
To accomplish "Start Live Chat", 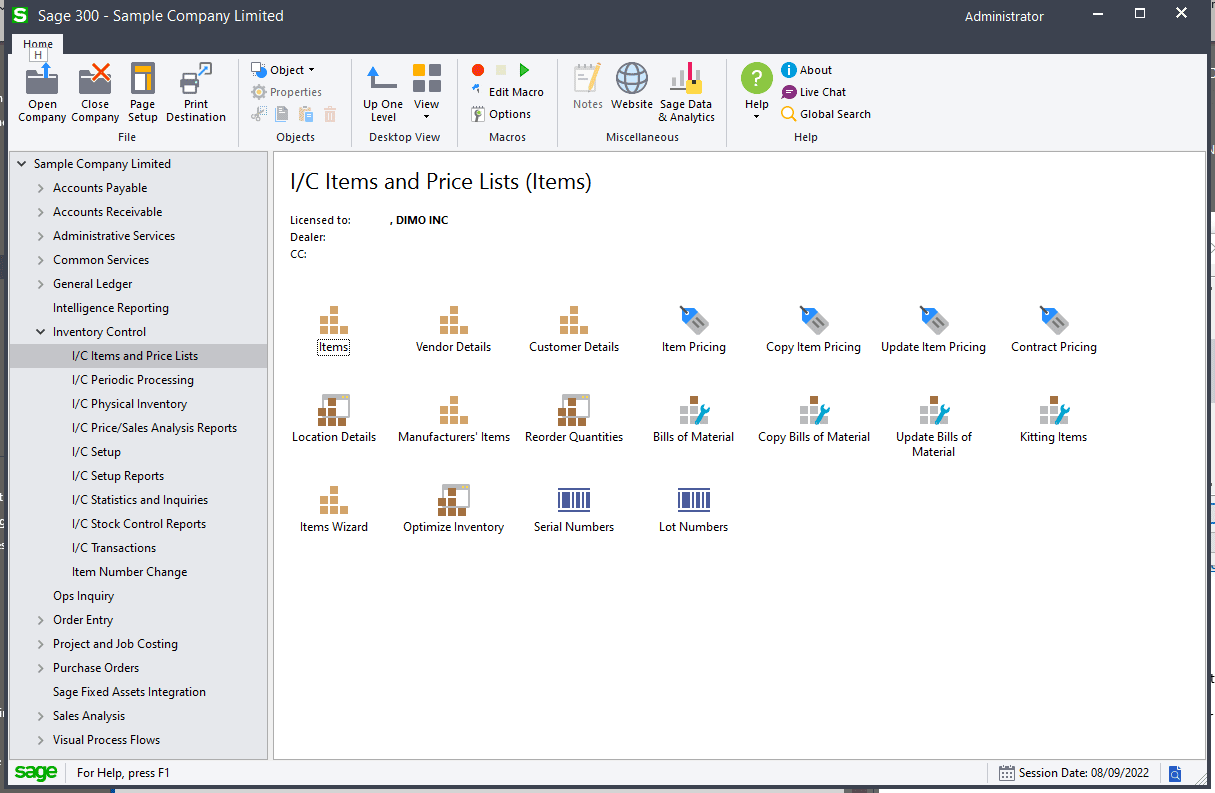I will pos(814,92).
